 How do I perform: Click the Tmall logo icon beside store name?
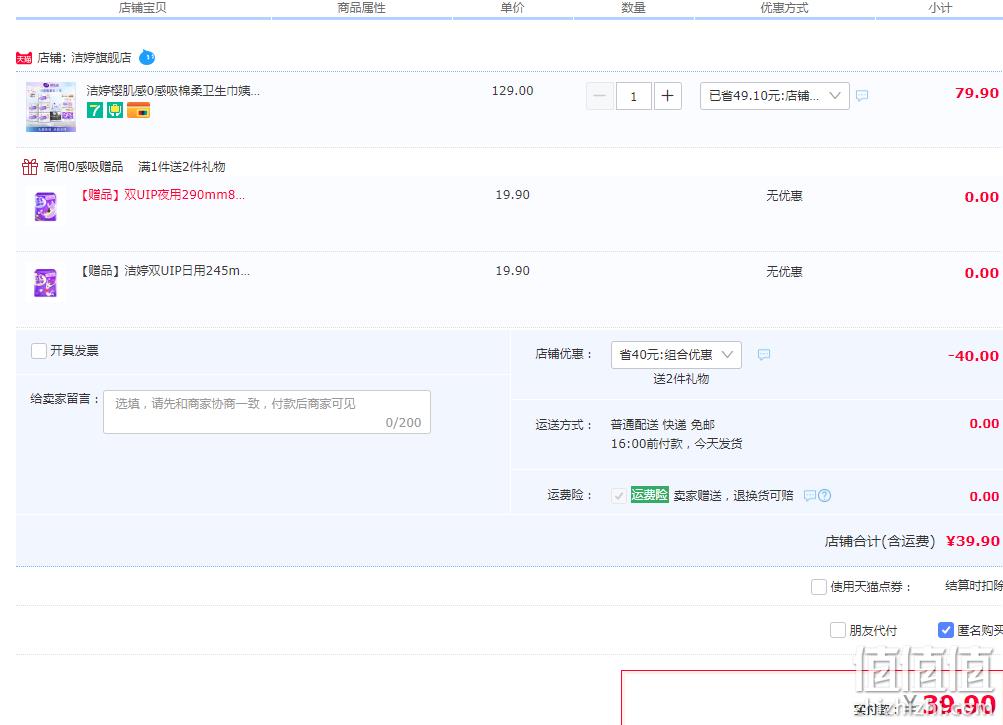pyautogui.click(x=24, y=58)
